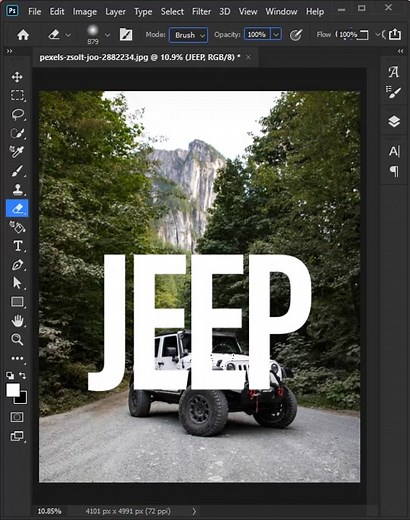Click the Home icon in options bar
The height and width of the screenshot is (520, 410).
23,35
